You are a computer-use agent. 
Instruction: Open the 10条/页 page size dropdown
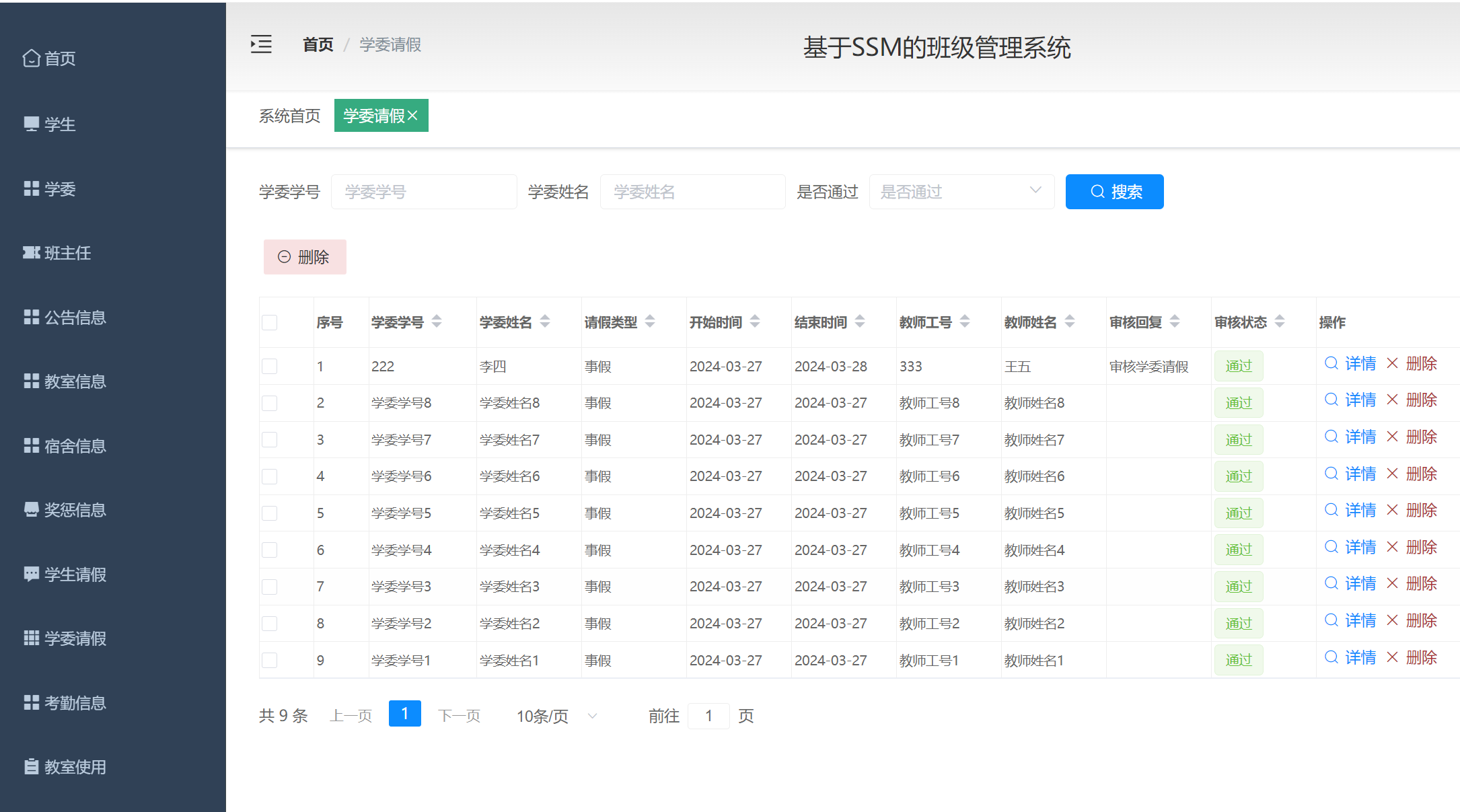[557, 716]
